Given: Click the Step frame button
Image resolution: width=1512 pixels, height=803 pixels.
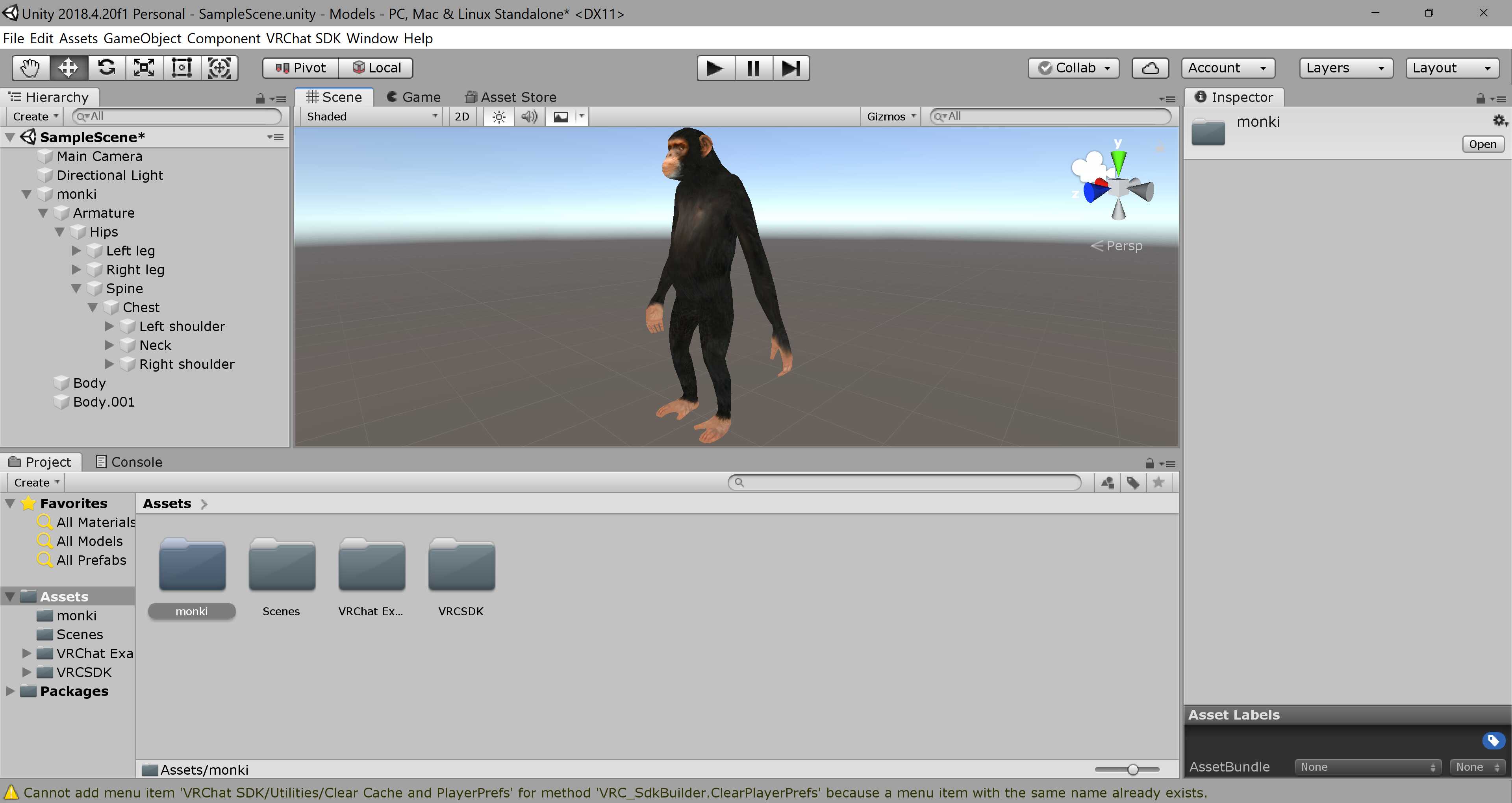Looking at the screenshot, I should click(791, 68).
